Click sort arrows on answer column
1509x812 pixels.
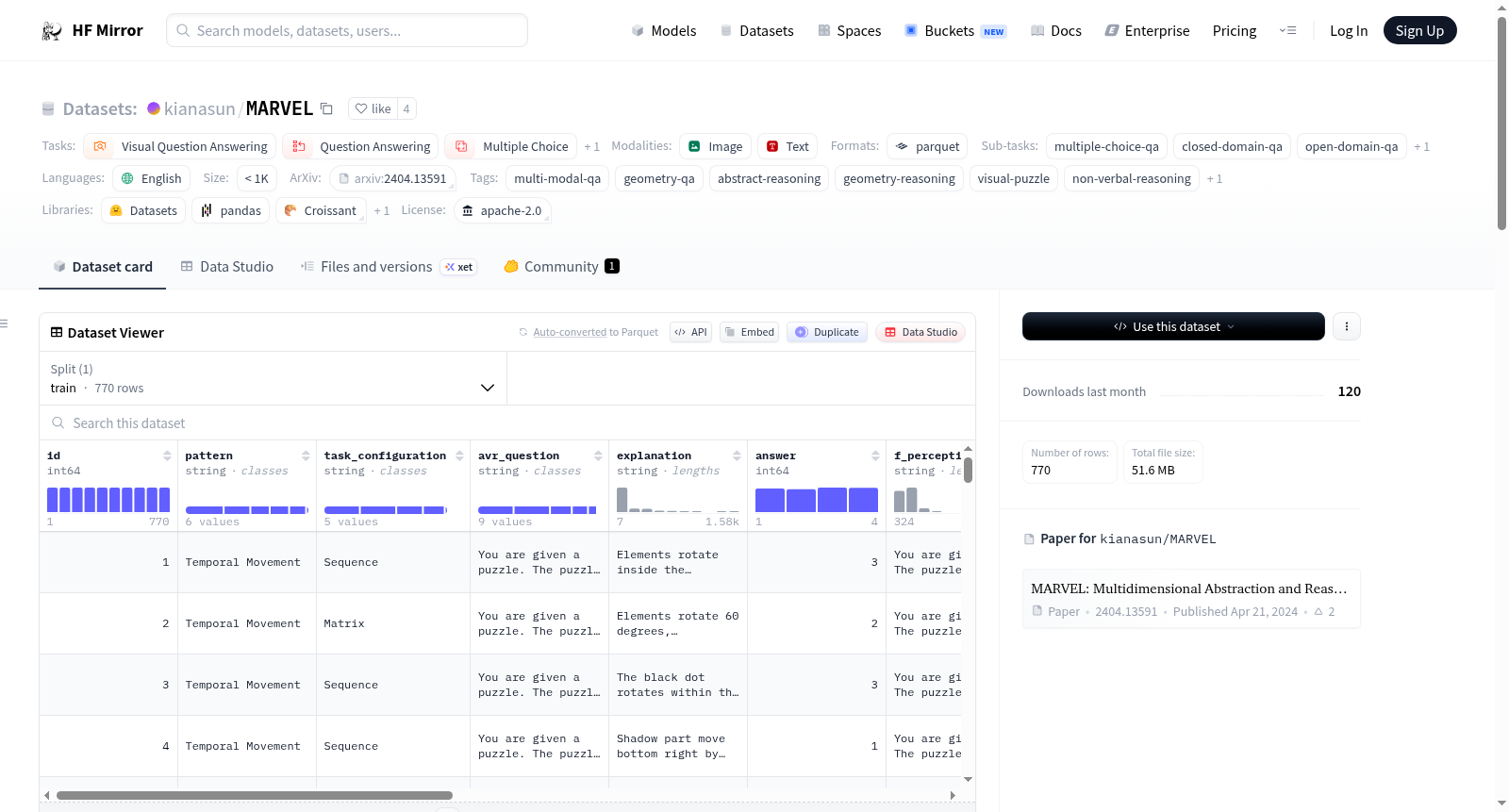pyautogui.click(x=875, y=456)
